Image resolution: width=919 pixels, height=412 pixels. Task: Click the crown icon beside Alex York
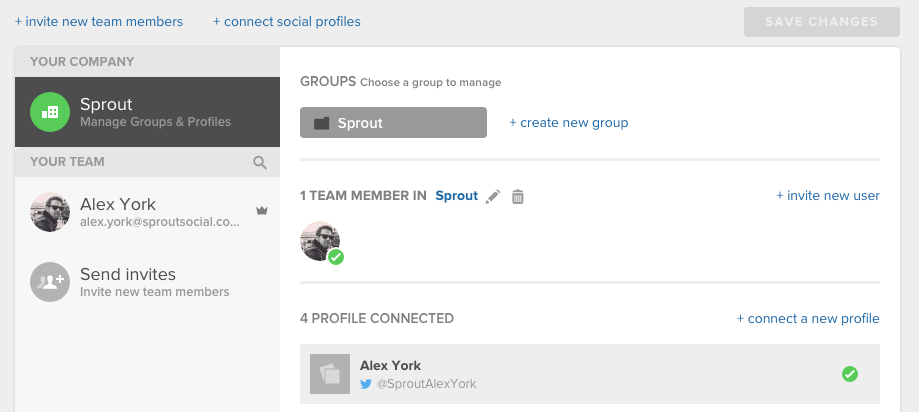point(262,210)
